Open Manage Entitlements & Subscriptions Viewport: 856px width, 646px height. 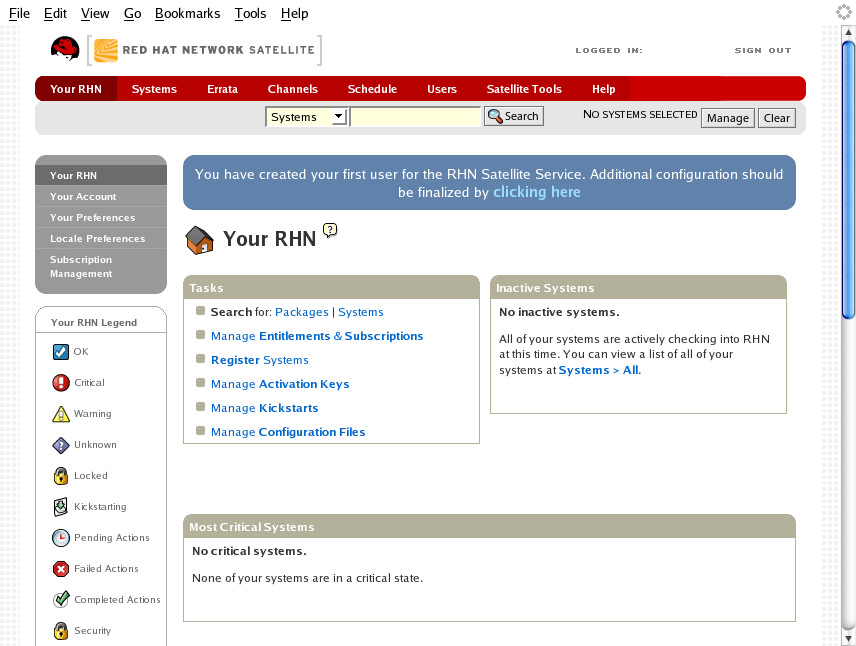click(x=317, y=336)
